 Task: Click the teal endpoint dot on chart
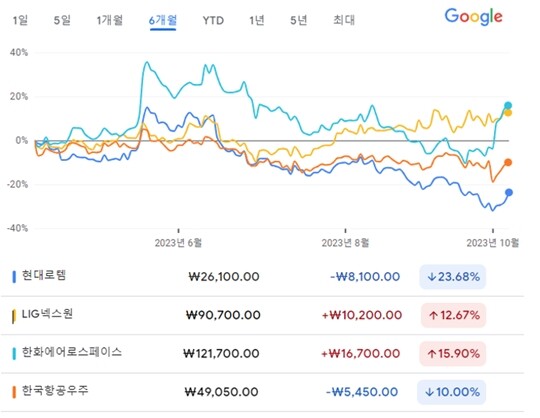(x=508, y=105)
